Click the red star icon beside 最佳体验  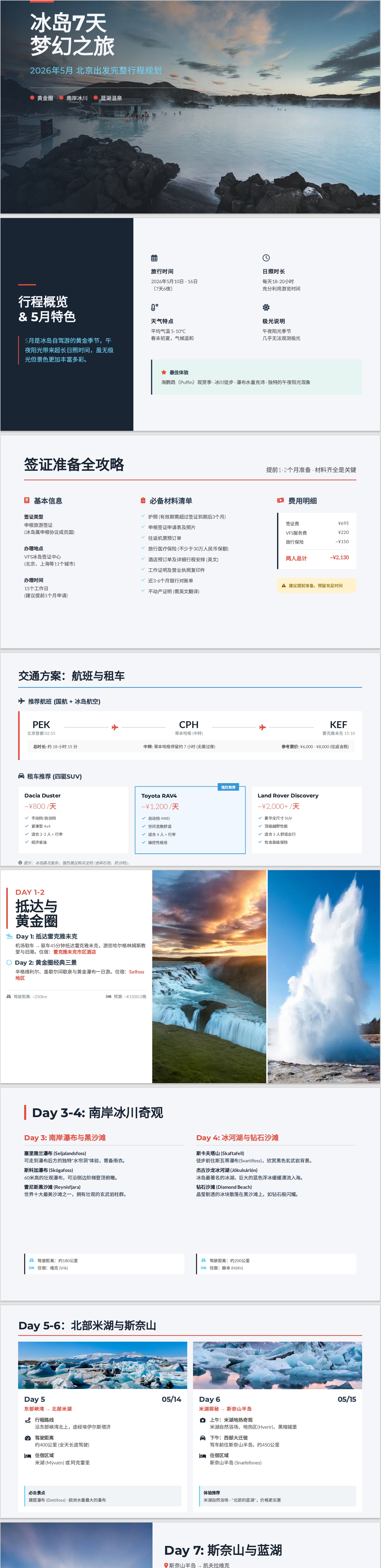point(164,372)
